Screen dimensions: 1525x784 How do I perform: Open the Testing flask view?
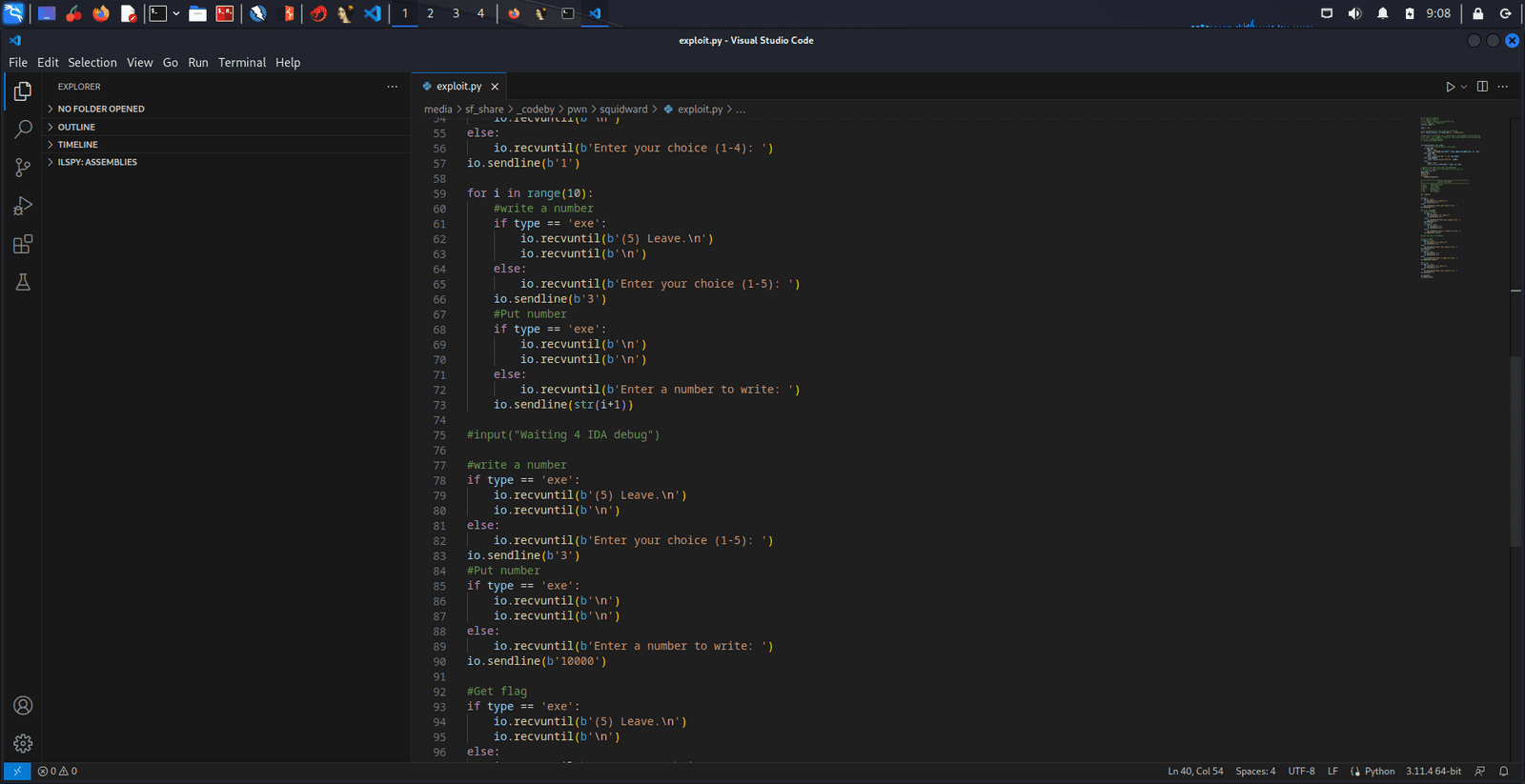pyautogui.click(x=23, y=282)
